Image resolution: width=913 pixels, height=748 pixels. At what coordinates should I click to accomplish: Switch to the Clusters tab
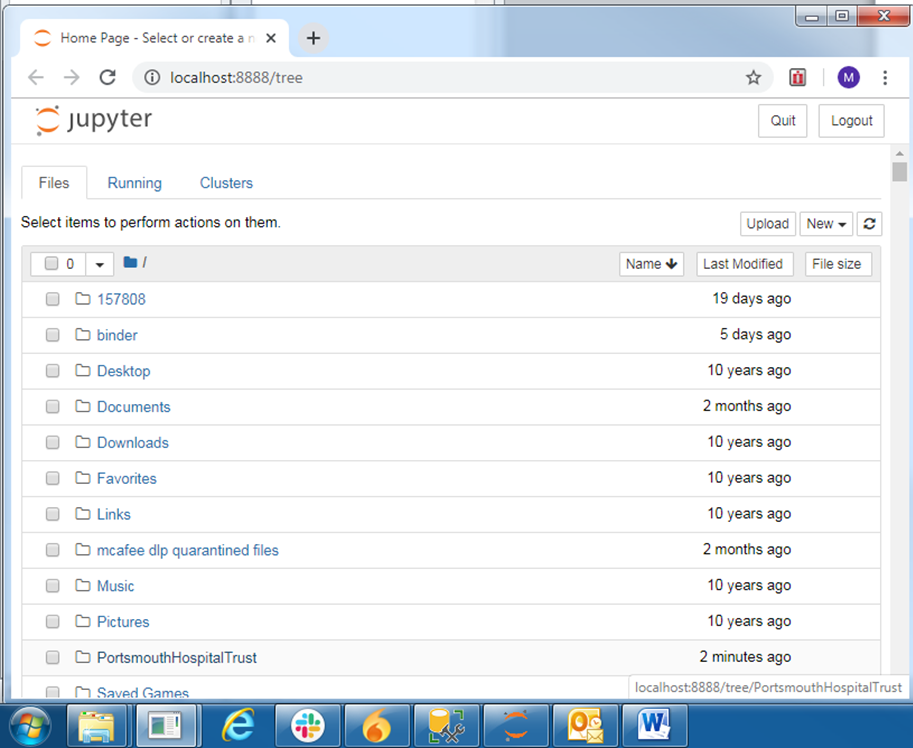coord(227,183)
